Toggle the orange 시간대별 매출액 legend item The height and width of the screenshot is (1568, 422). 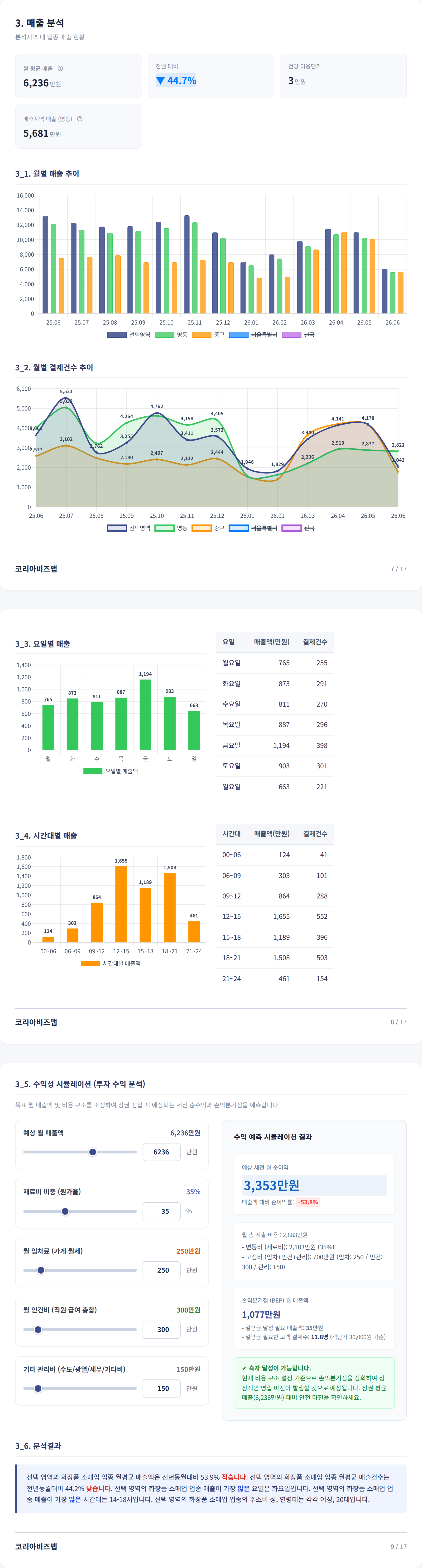click(111, 963)
